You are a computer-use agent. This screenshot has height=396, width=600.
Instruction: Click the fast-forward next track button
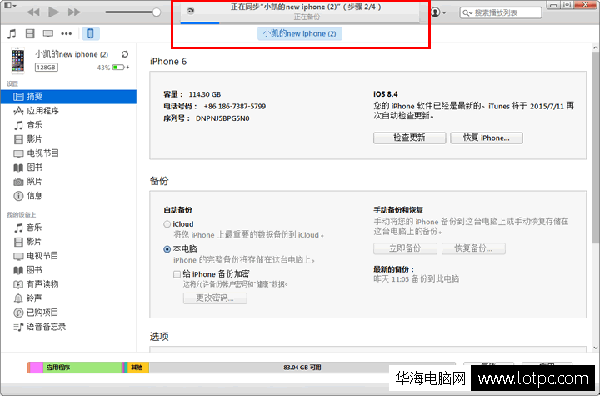[74, 12]
